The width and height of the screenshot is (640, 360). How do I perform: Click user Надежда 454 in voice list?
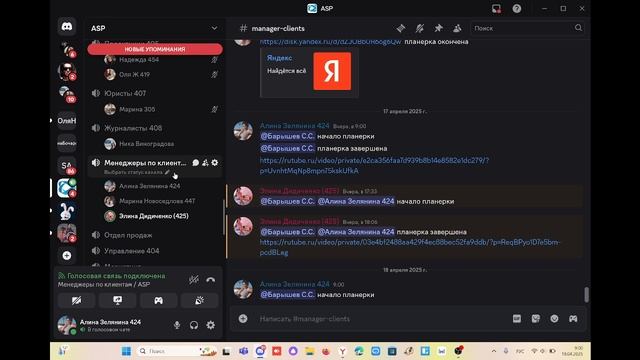(x=139, y=60)
